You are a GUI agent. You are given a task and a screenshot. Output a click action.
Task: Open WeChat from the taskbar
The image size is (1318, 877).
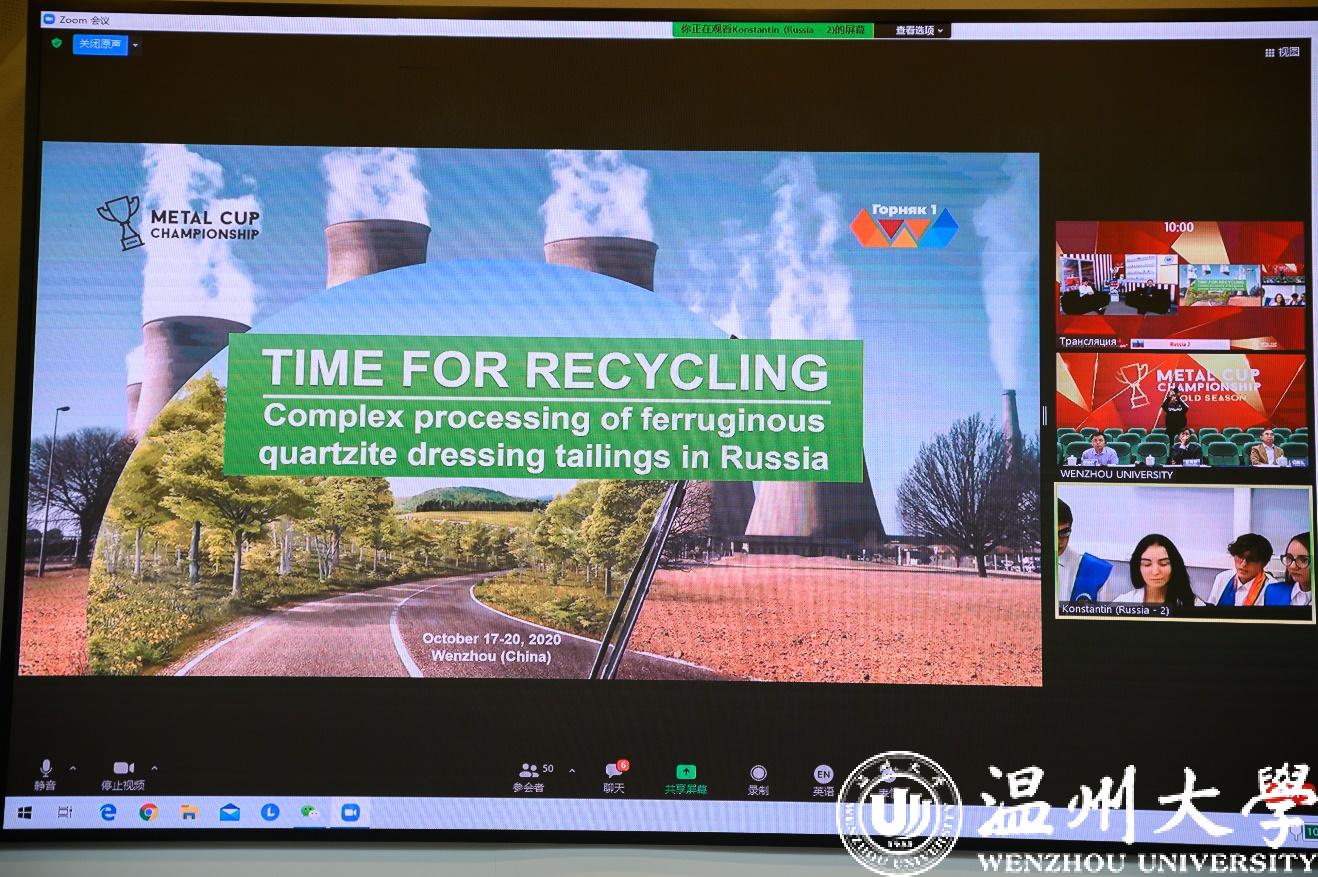click(310, 812)
